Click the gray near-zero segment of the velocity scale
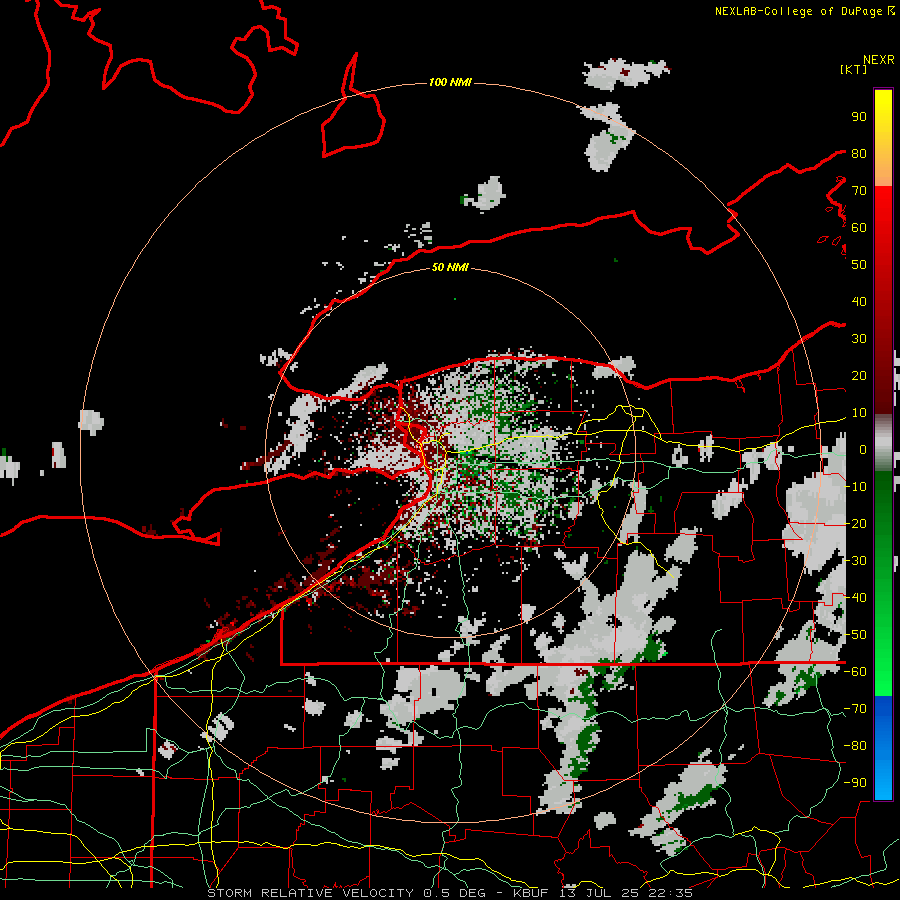 pyautogui.click(x=883, y=442)
